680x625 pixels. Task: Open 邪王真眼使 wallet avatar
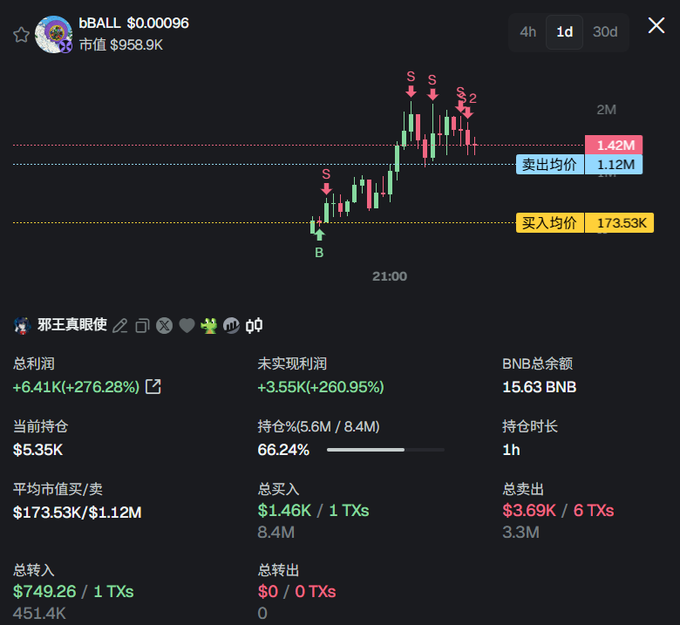click(22, 325)
